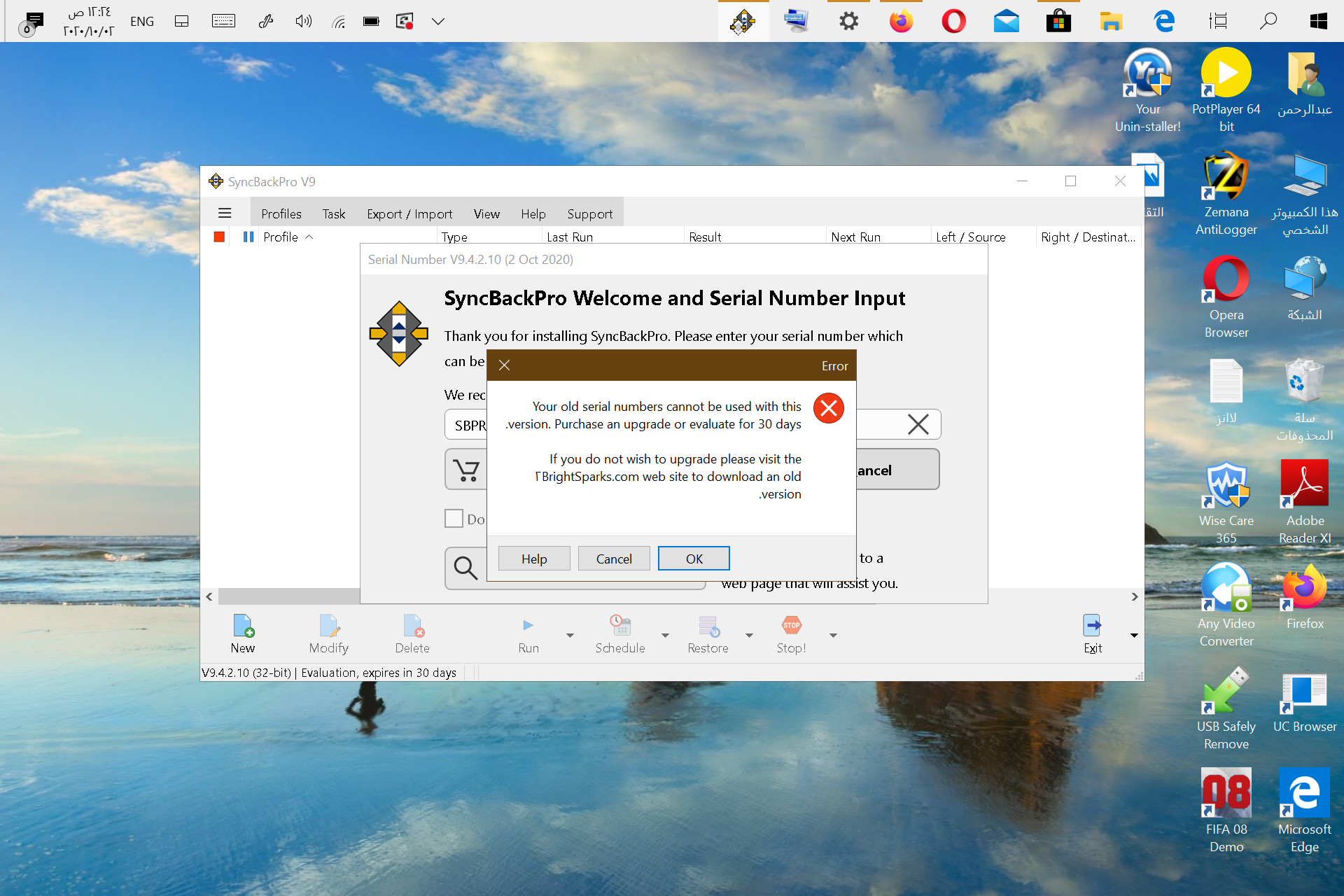The height and width of the screenshot is (896, 1344).
Task: Click the Modify profile toolbar icon
Action: point(328,633)
